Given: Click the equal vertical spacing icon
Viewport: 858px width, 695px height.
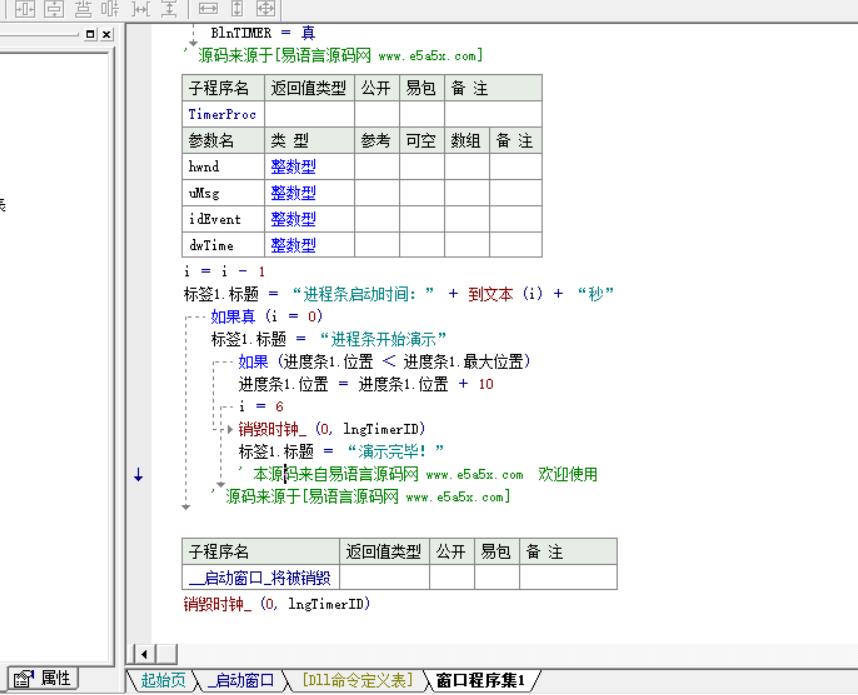Looking at the screenshot, I should (169, 9).
